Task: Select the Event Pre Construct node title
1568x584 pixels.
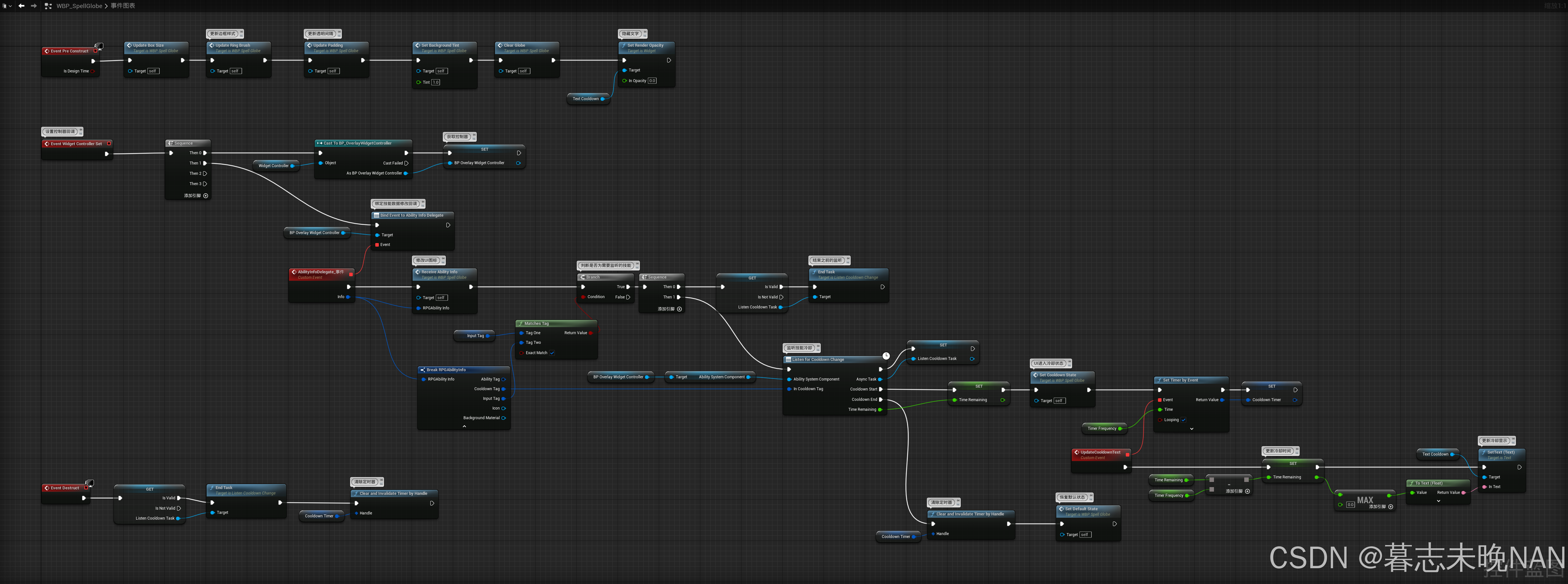Action: [x=70, y=51]
